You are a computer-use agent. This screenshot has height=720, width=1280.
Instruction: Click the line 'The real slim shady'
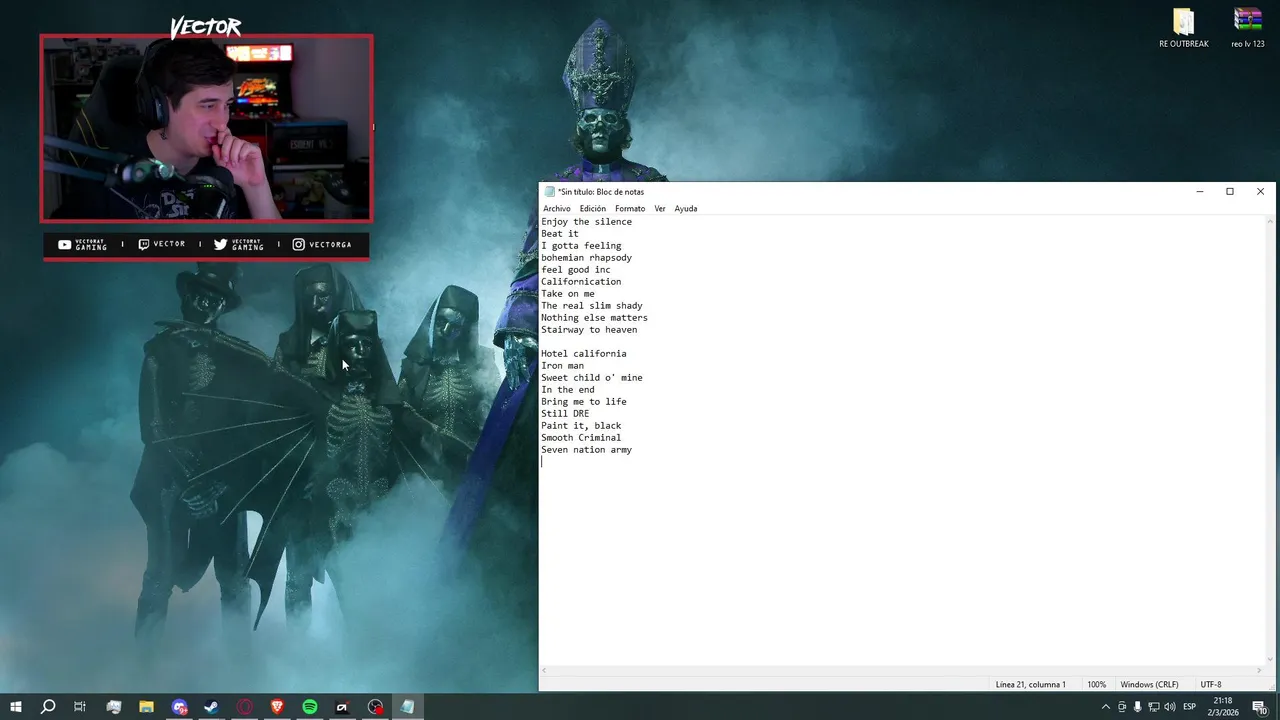[x=592, y=306]
